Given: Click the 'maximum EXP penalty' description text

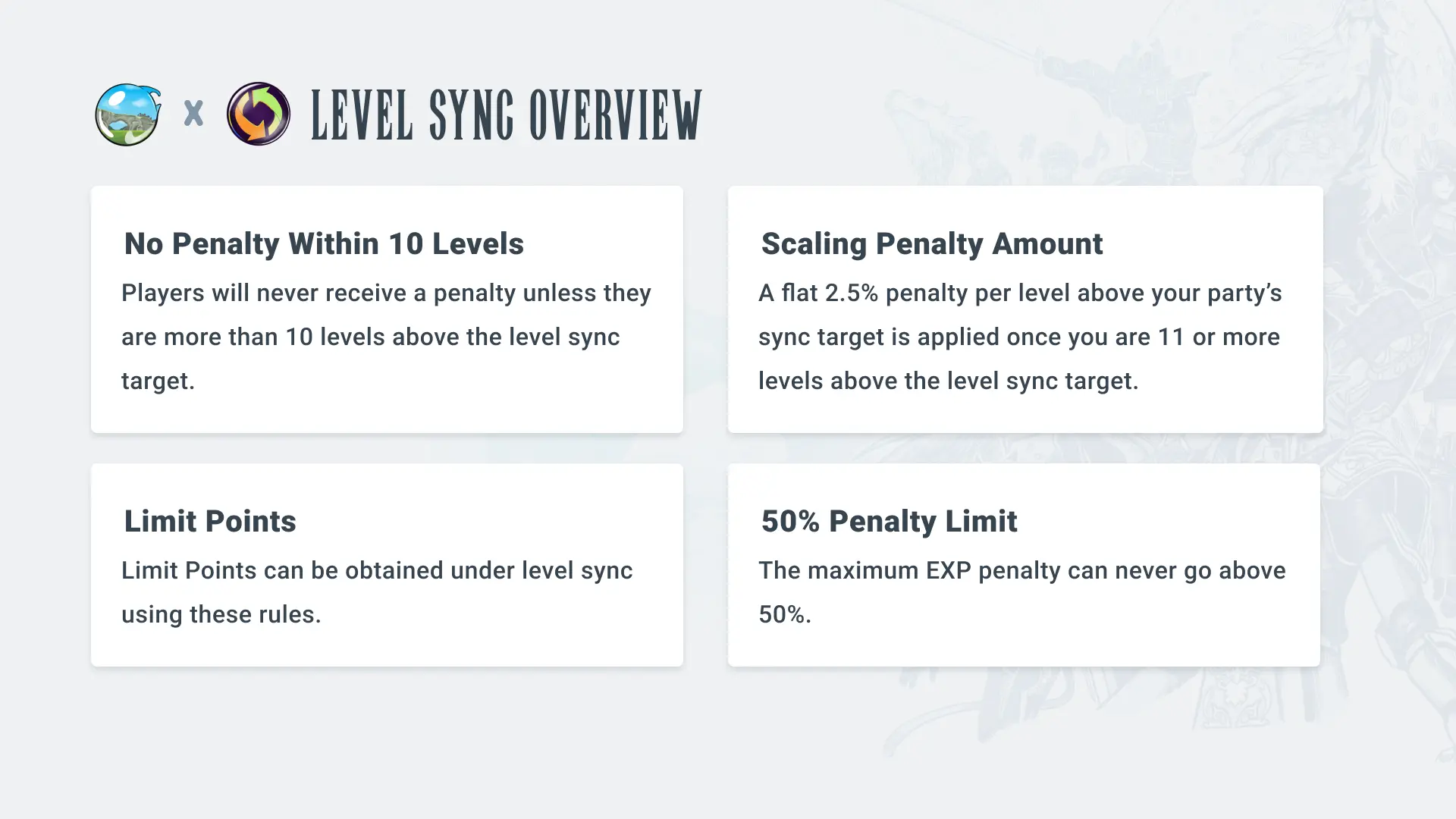Looking at the screenshot, I should click(x=1021, y=571).
